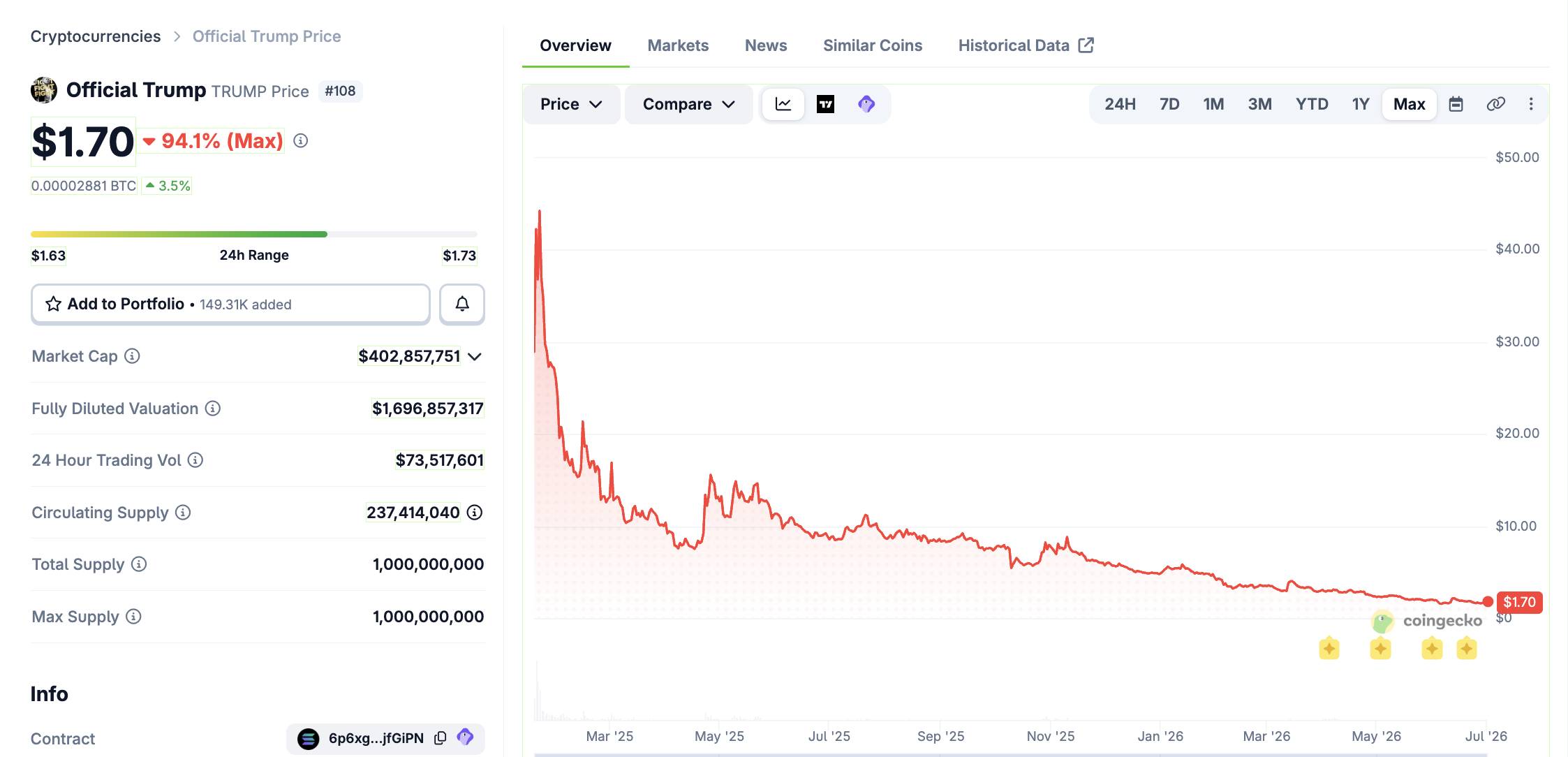
Task: Click the price alert bell icon
Action: tap(462, 304)
